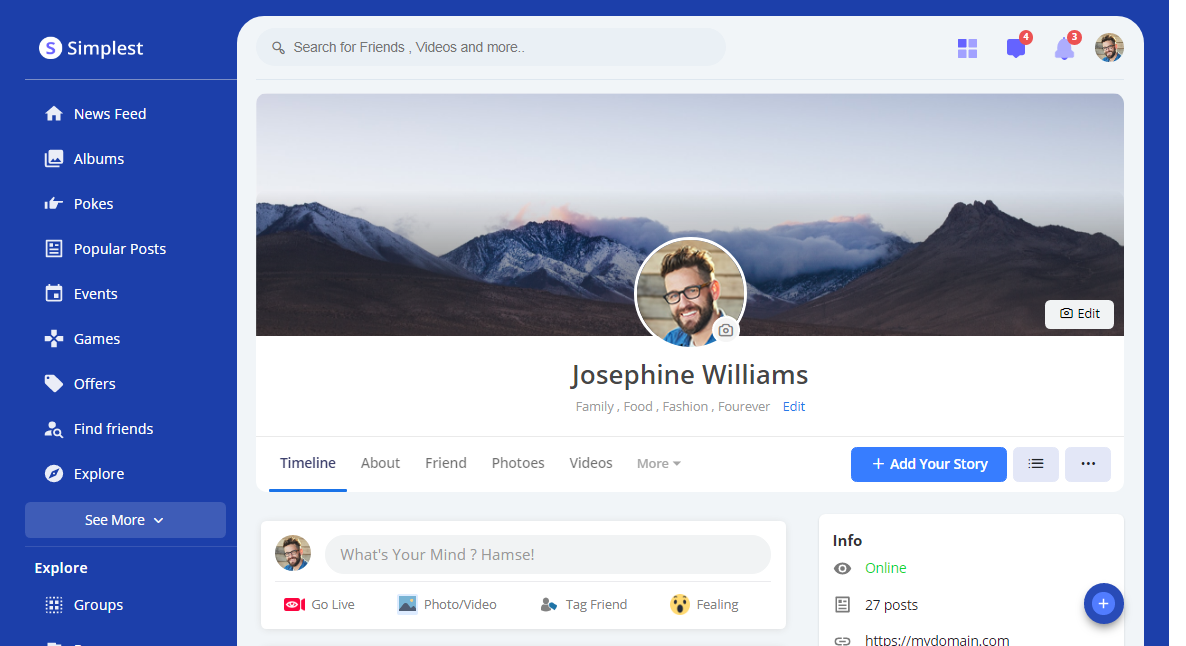Go to Events in the sidebar
Screen dimensions: 1186x646
click(95, 294)
